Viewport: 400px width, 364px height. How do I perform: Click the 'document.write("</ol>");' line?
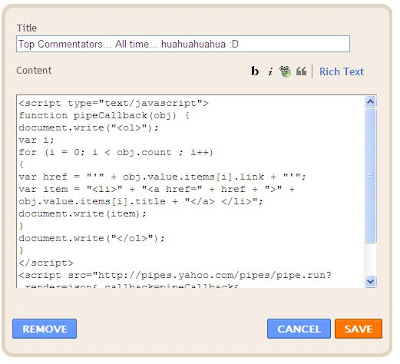pyautogui.click(x=92, y=238)
